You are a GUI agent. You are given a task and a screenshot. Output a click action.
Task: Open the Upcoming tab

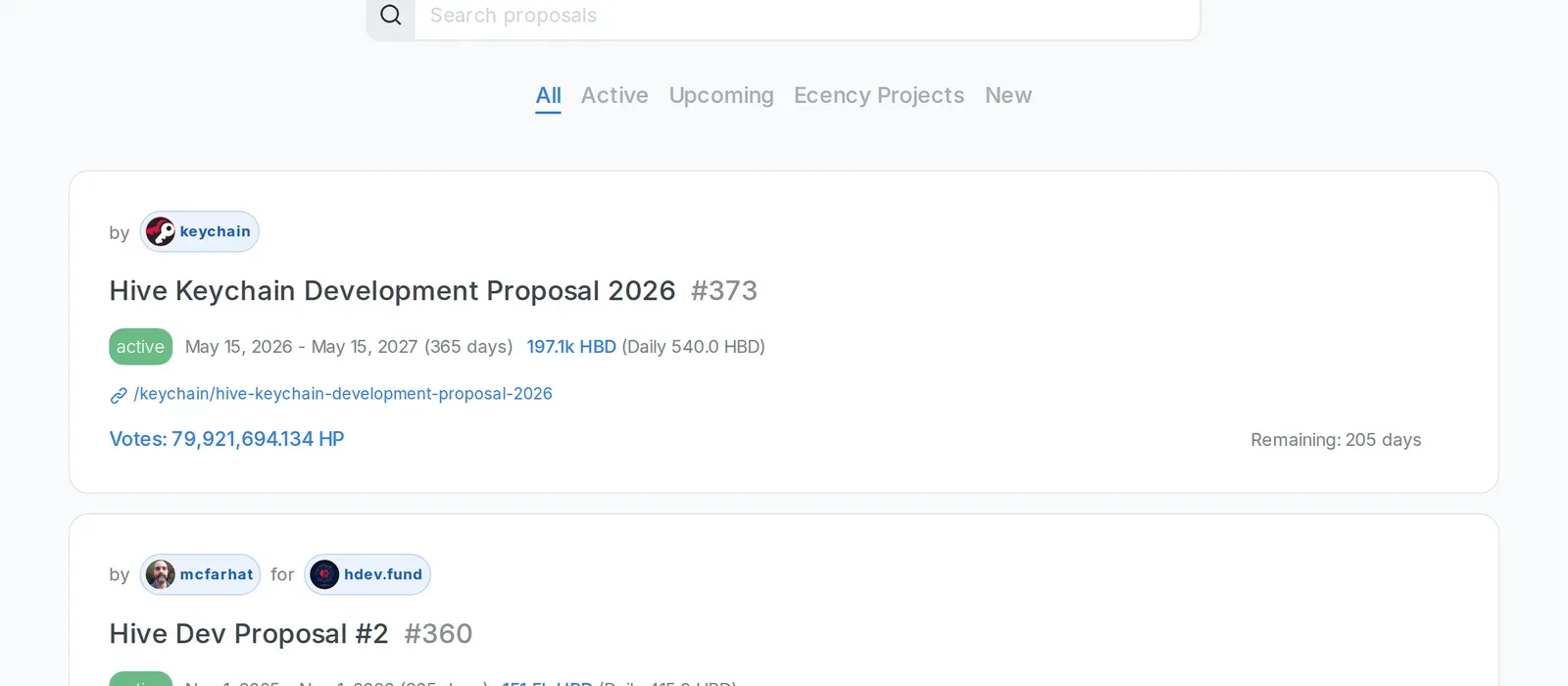coord(721,95)
